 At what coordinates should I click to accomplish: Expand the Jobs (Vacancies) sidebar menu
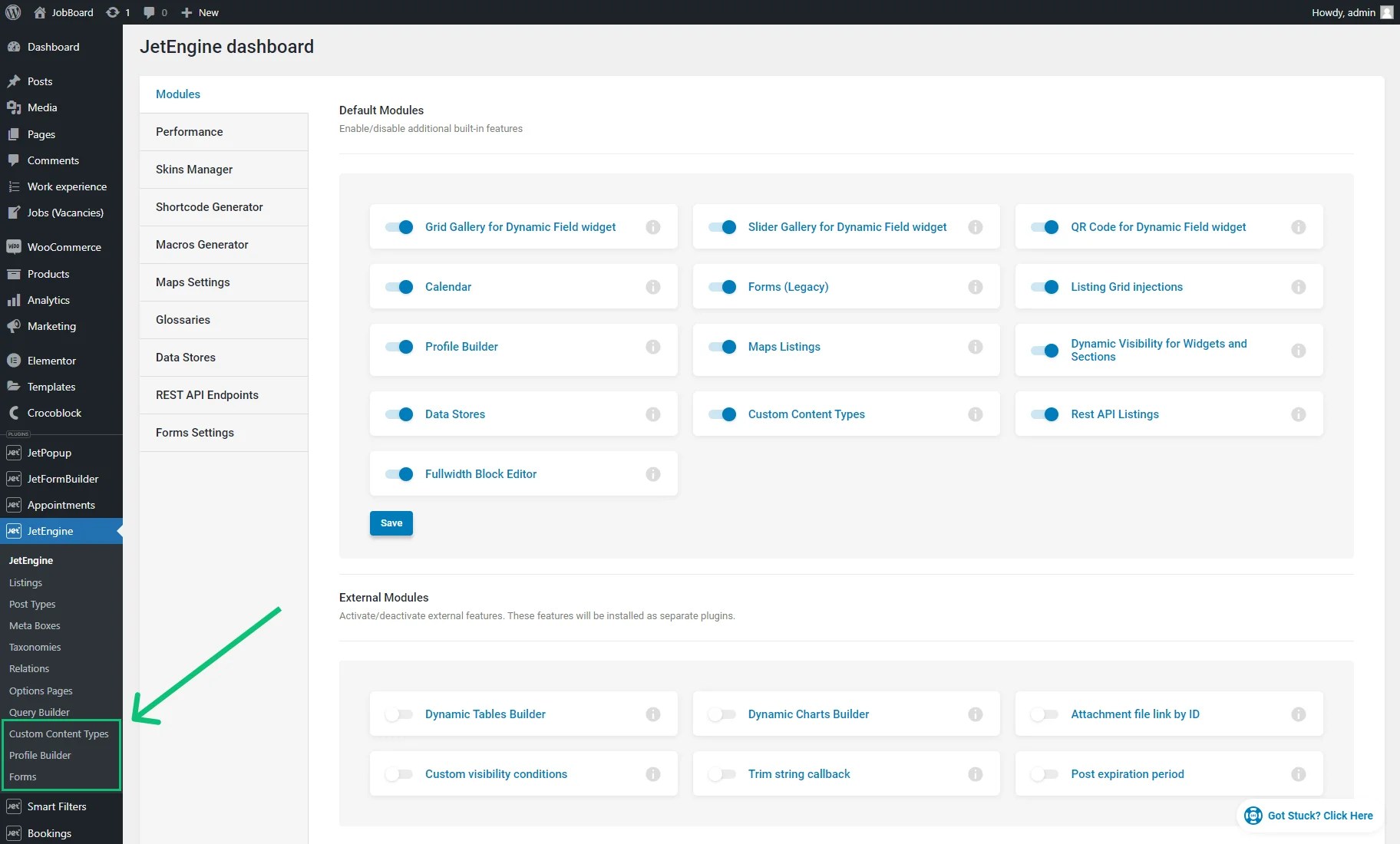tap(66, 213)
